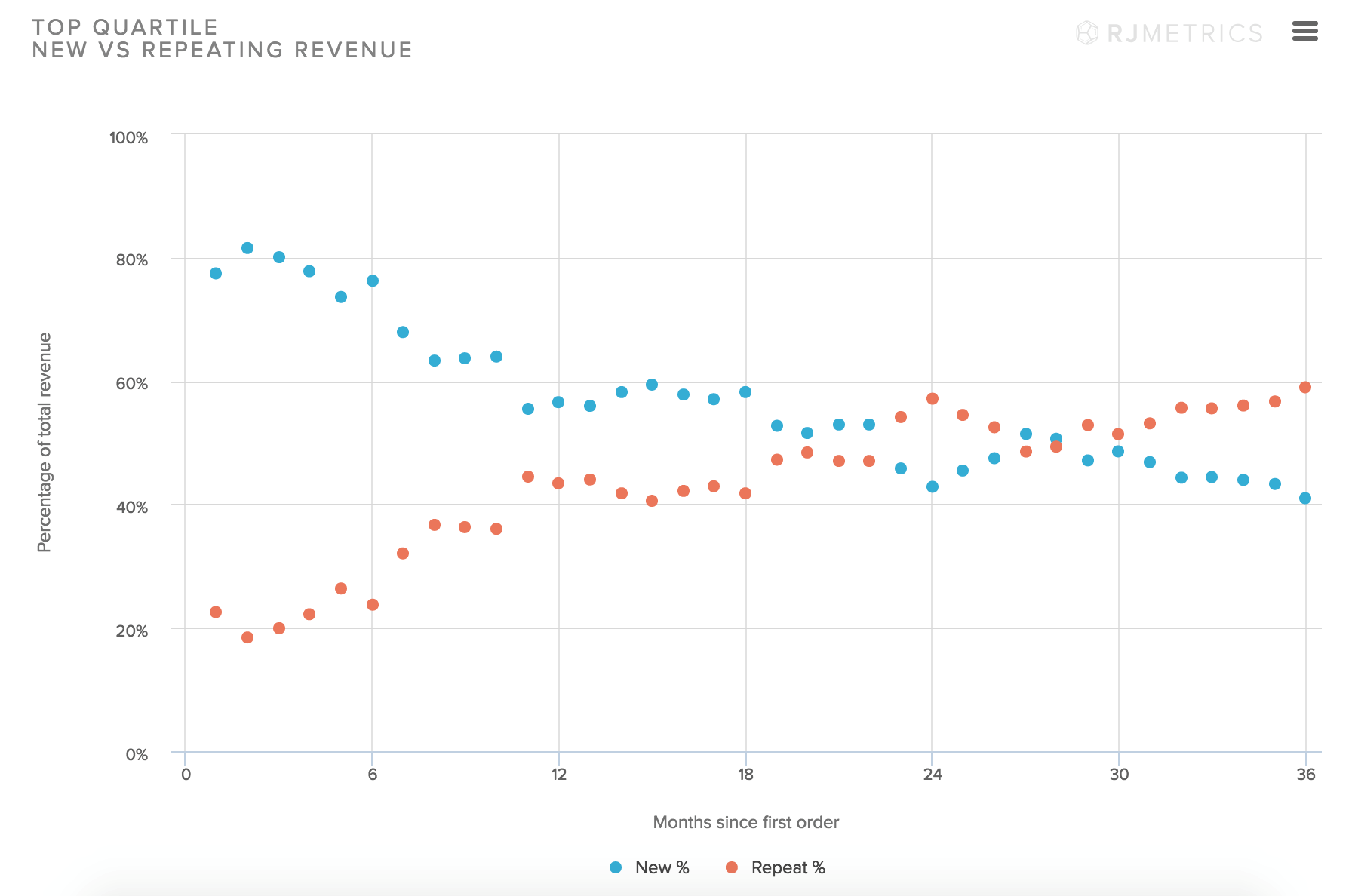Select the lowest orange Repeat % point at month 2
The width and height of the screenshot is (1355, 896).
point(247,637)
